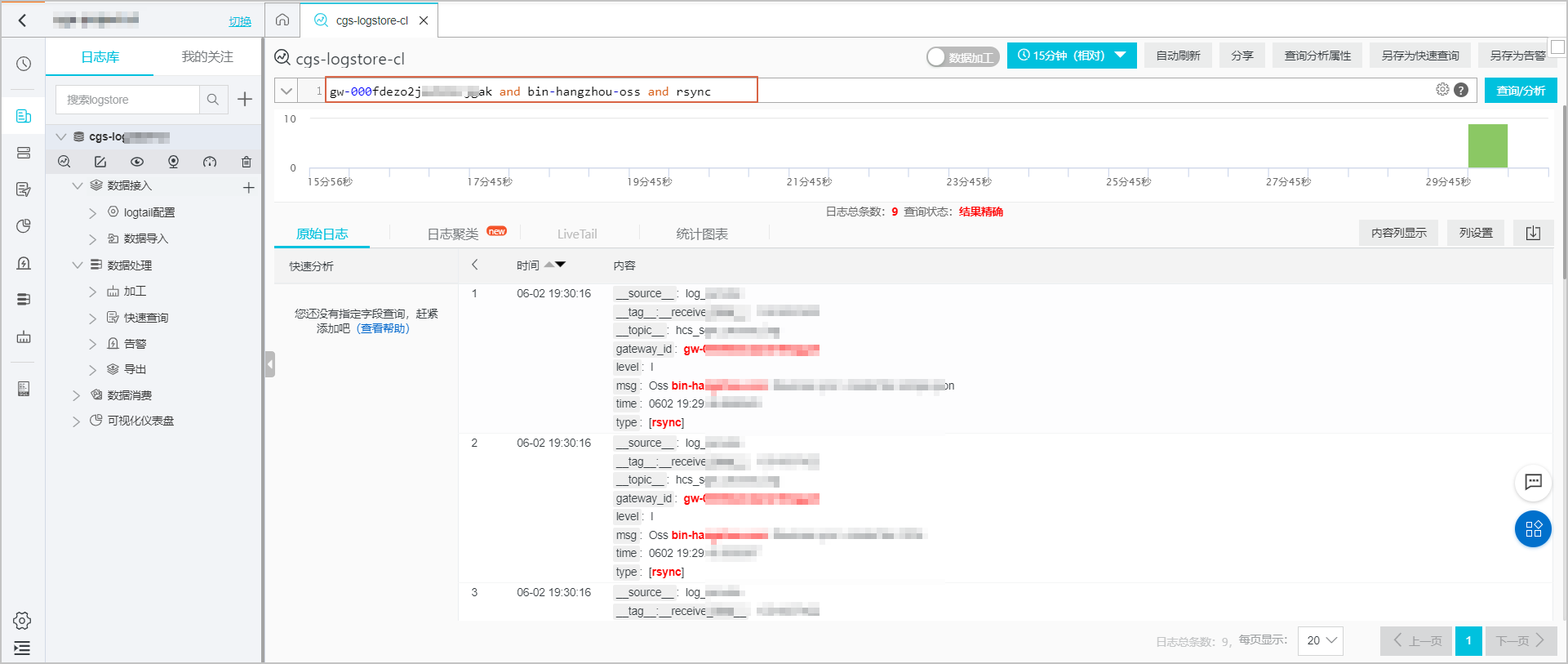Expand the query box dropdown arrow
1568x664 pixels.
pyautogui.click(x=286, y=91)
